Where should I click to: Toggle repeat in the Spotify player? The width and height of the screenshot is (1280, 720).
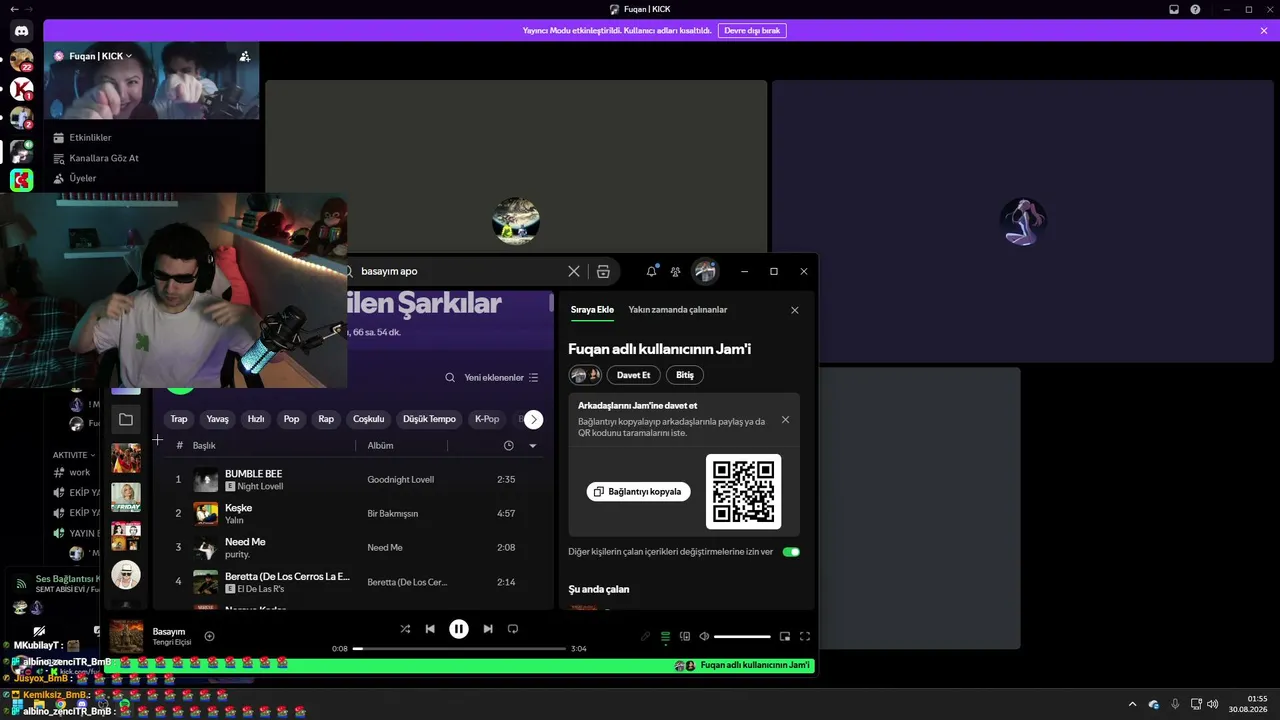click(513, 629)
